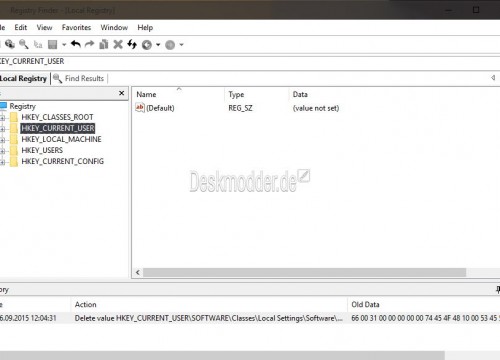The height and width of the screenshot is (360, 500).
Task: Select the Delete value history entry
Action: 209,318
